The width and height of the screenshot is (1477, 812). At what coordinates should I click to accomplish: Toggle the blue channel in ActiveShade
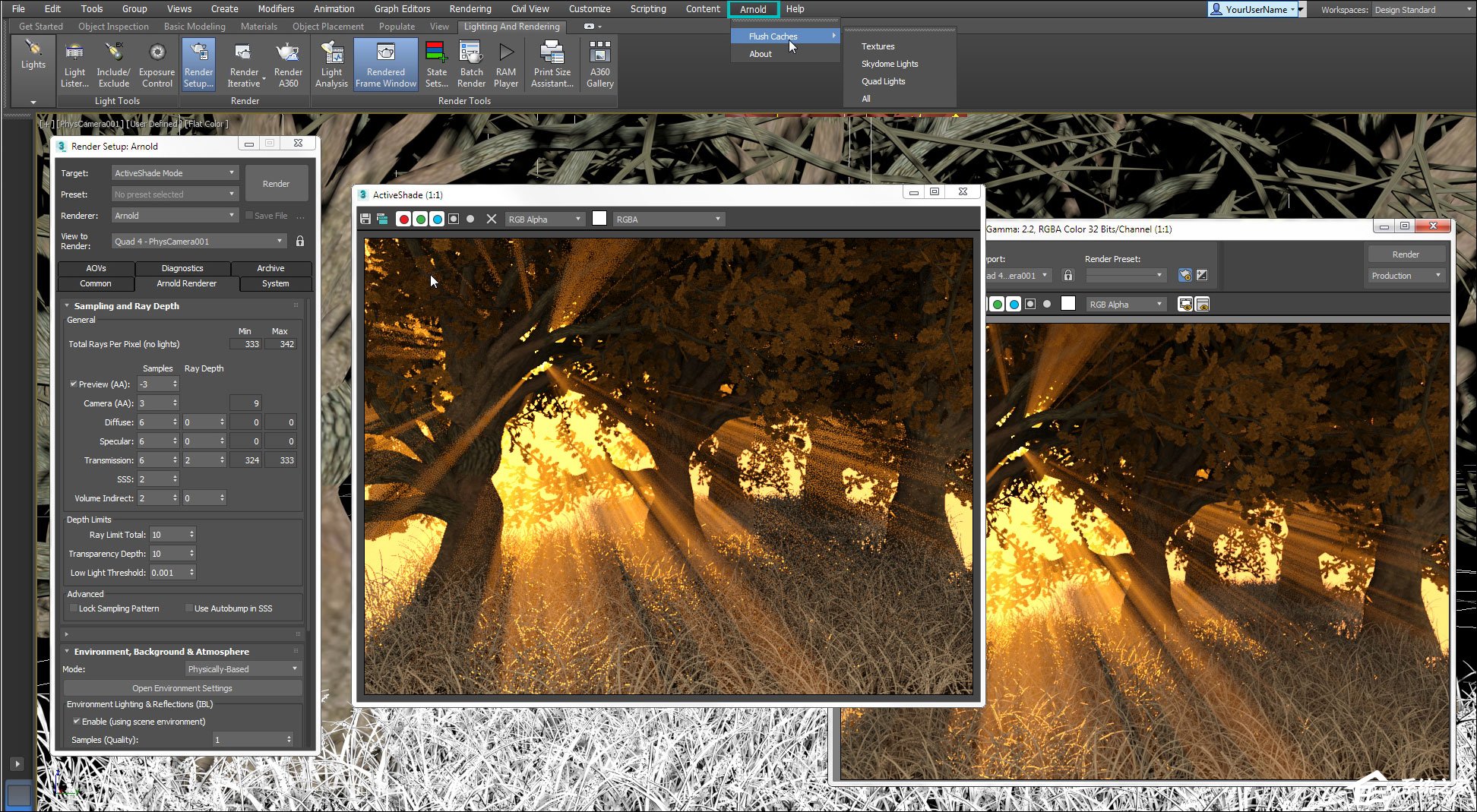point(438,219)
